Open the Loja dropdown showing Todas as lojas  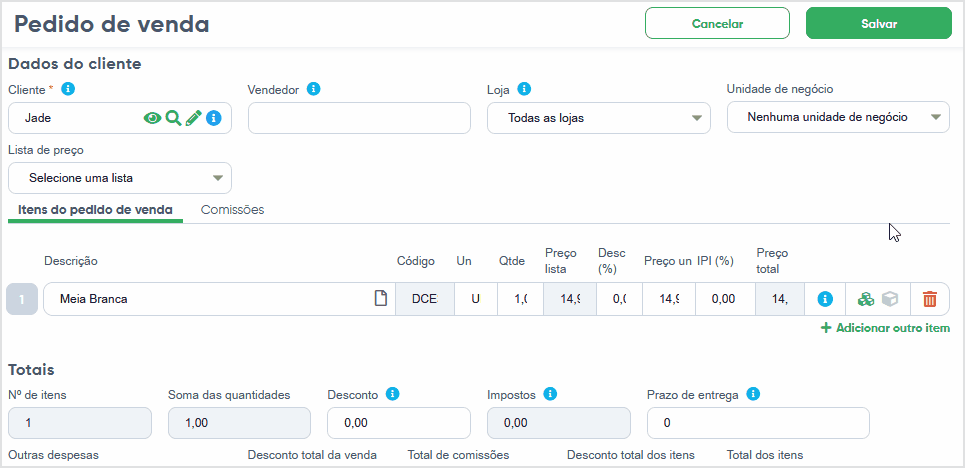click(599, 118)
